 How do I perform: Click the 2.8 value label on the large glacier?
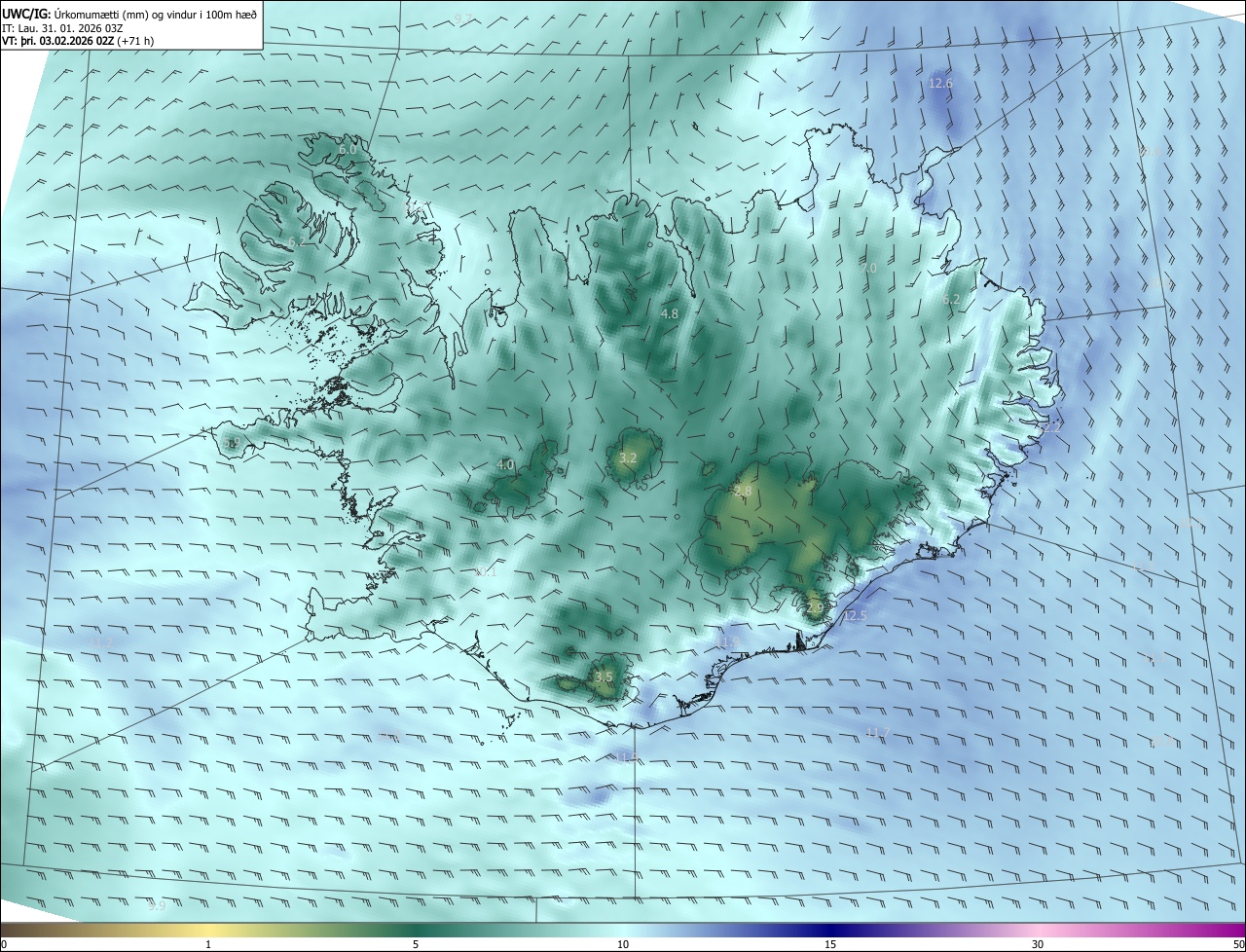(743, 493)
